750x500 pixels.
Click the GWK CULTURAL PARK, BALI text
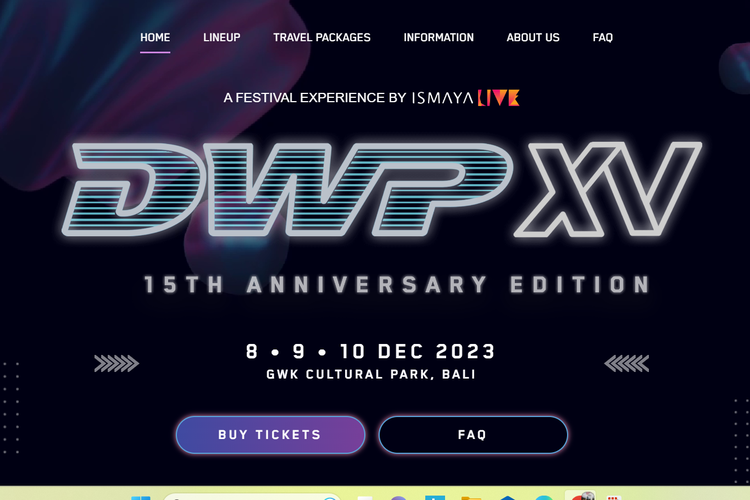[x=371, y=374]
